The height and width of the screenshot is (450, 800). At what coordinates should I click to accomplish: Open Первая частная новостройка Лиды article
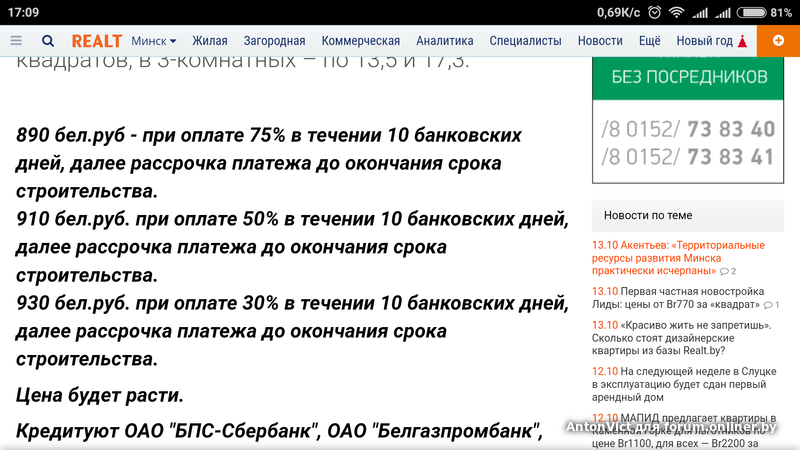pos(678,298)
